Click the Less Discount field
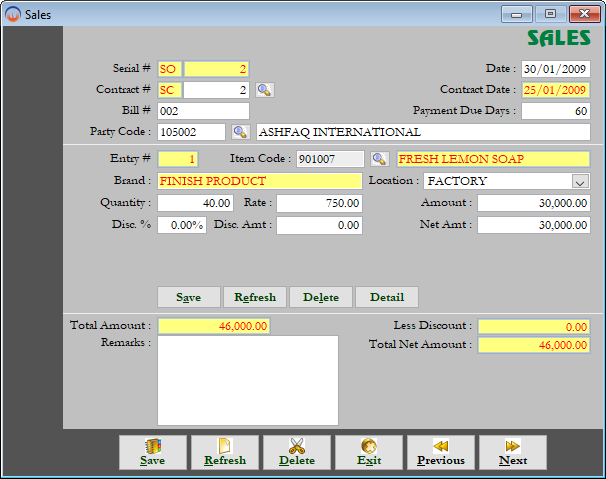 click(534, 327)
